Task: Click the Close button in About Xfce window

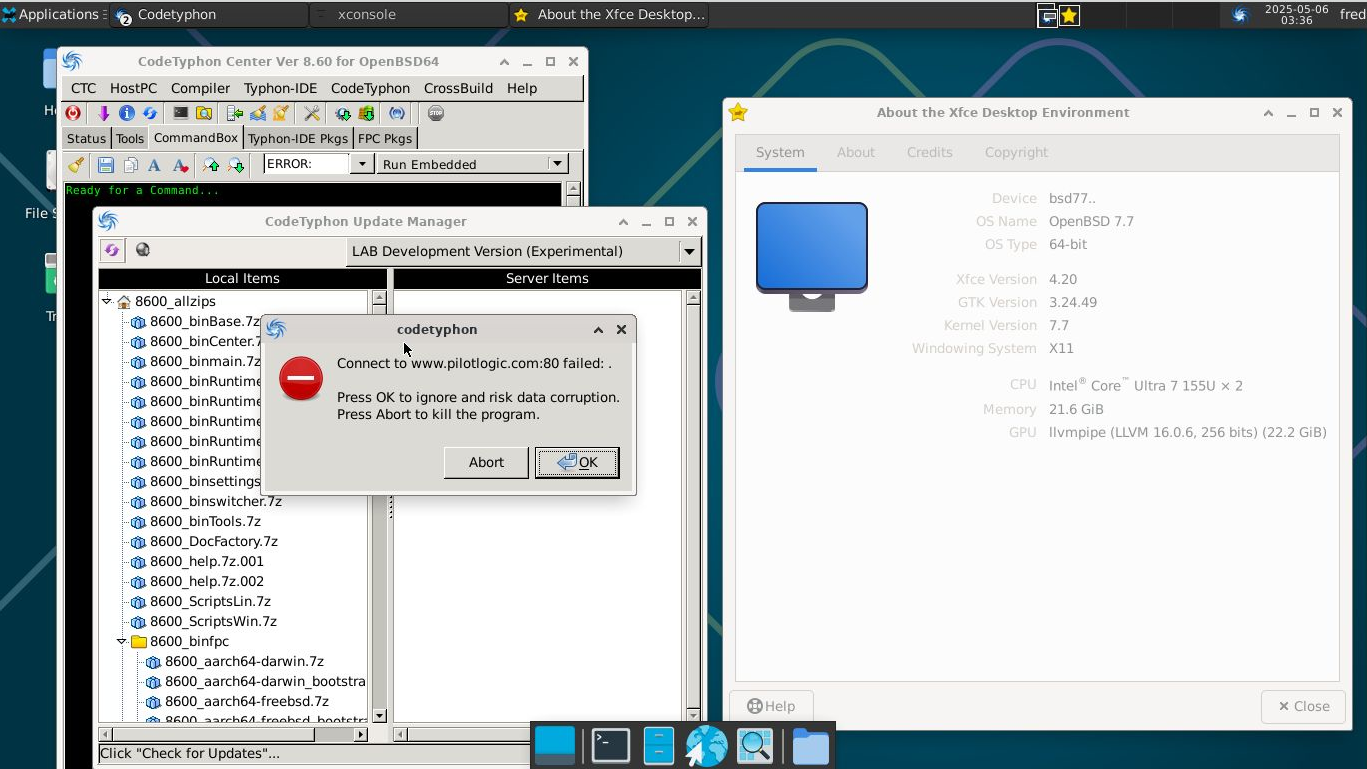Action: 1304,706
